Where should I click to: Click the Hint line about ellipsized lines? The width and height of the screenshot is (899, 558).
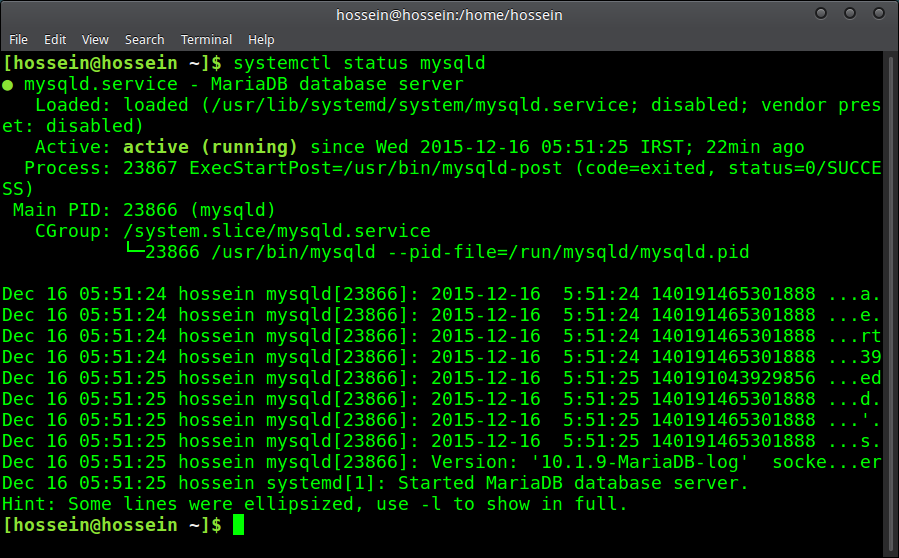coord(315,504)
